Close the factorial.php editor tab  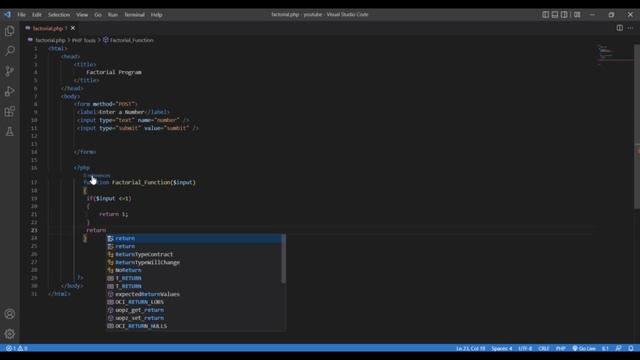point(73,28)
